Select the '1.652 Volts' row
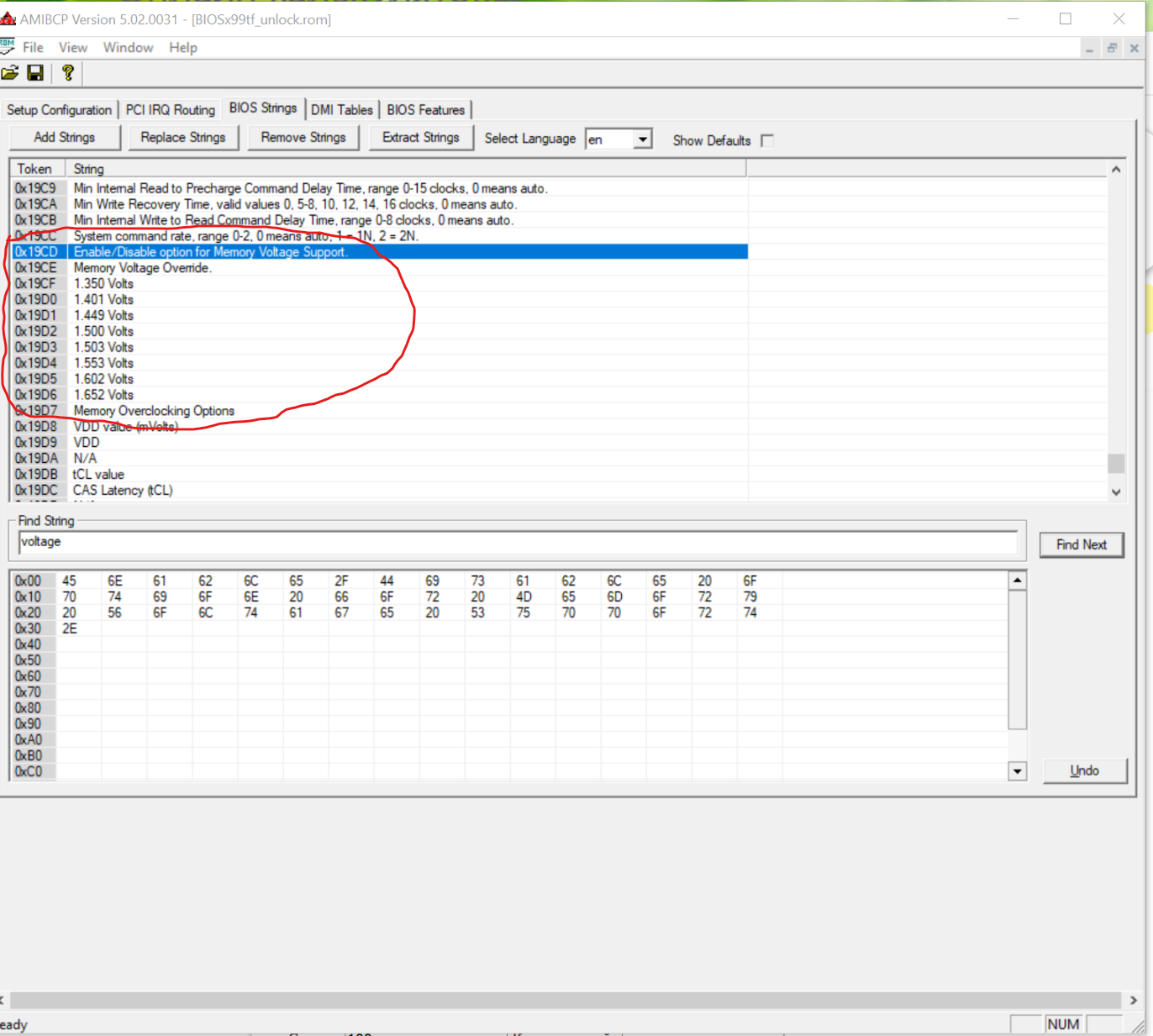This screenshot has height=1036, width=1153. pos(380,396)
